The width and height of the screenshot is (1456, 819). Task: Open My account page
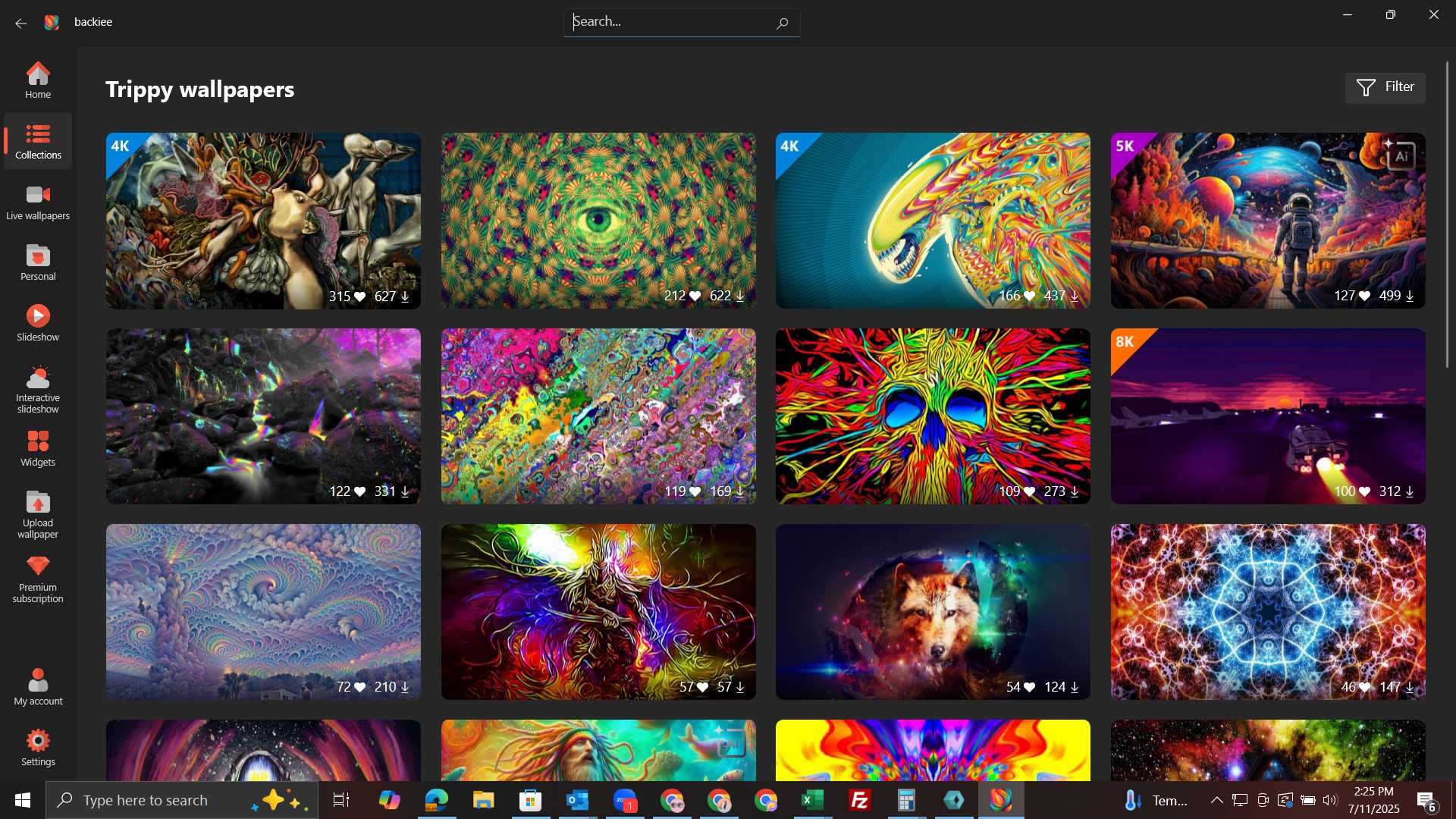tap(38, 687)
